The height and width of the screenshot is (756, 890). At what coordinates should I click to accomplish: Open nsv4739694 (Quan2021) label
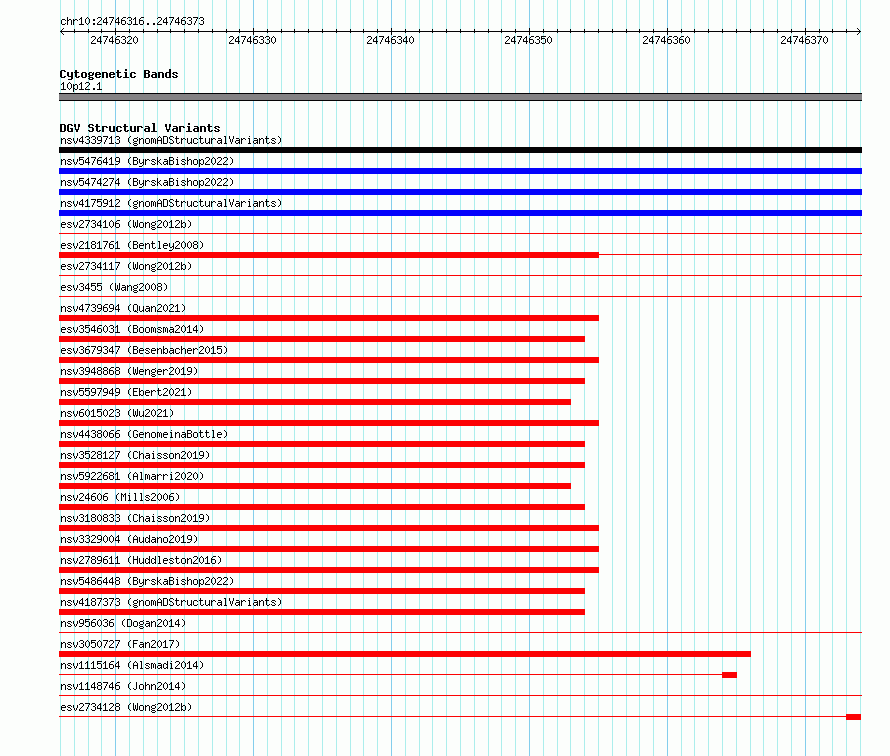pyautogui.click(x=123, y=308)
